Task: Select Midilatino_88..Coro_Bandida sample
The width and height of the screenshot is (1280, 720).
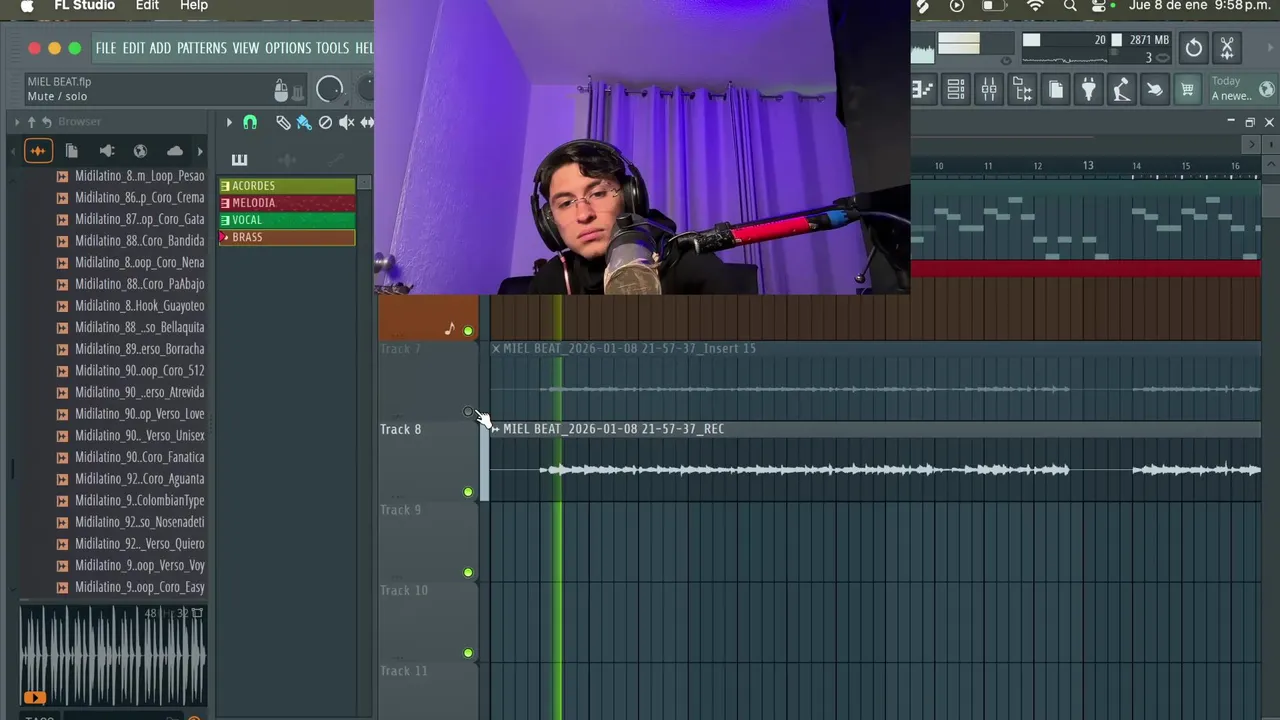Action: 139,241
